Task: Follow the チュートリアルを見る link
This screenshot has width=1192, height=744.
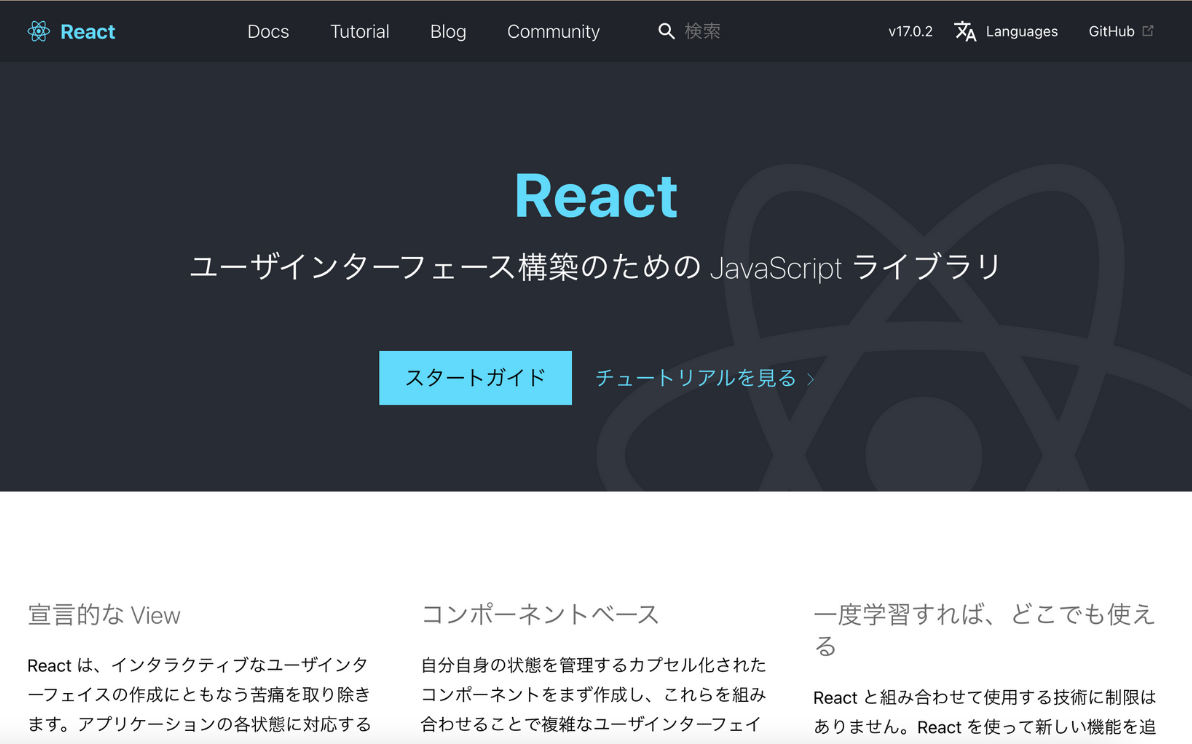Action: click(696, 378)
